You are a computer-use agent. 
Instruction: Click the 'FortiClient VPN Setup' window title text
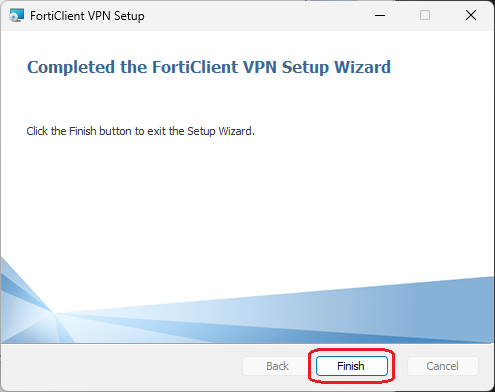click(87, 16)
